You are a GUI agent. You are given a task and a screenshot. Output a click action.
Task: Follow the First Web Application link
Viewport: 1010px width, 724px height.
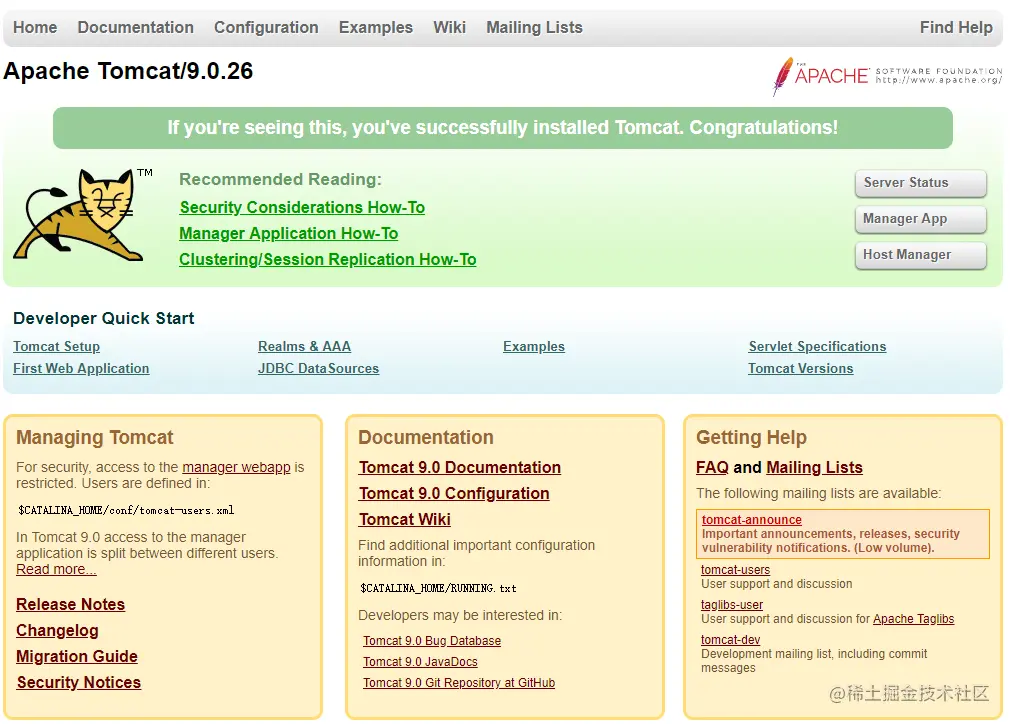coord(81,368)
